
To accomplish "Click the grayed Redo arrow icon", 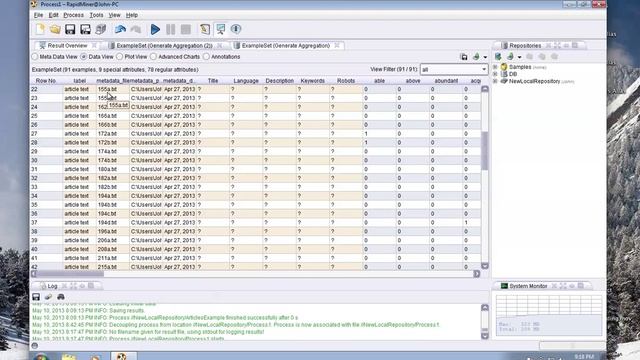I will pos(136,29).
